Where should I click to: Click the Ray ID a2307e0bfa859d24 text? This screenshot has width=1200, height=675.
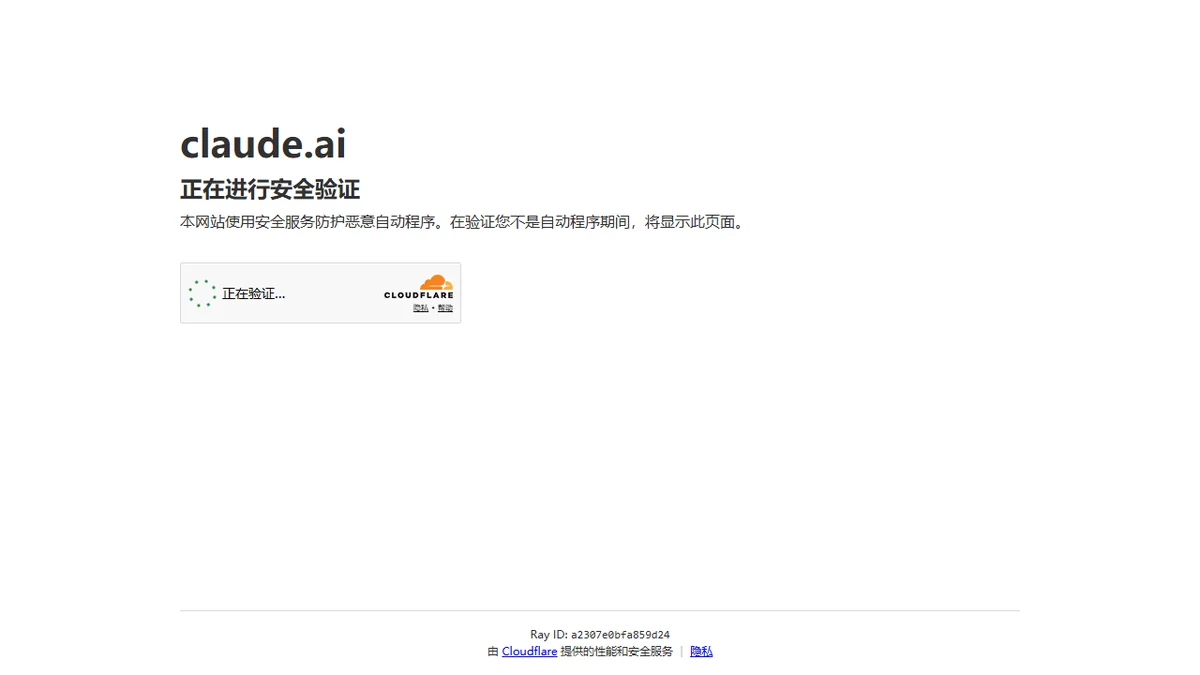point(600,635)
